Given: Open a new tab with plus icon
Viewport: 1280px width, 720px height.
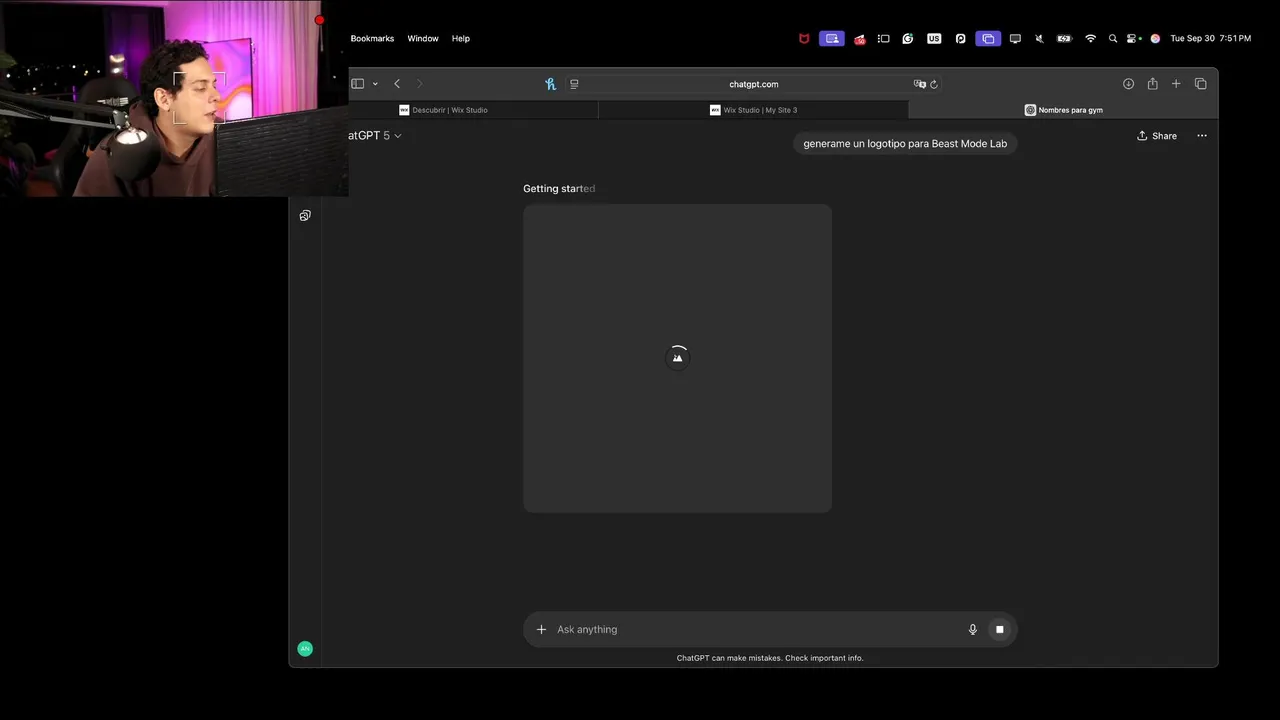Looking at the screenshot, I should 1176,84.
